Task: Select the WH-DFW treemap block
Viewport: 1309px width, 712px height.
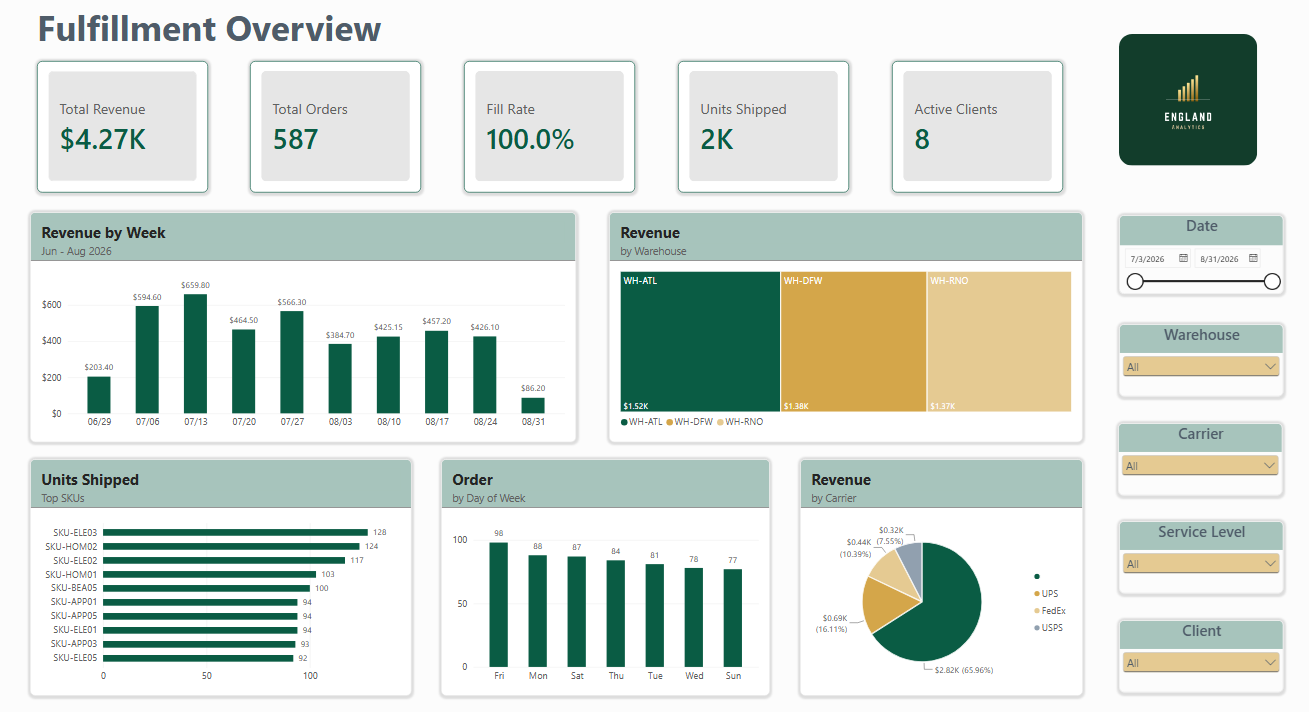Action: 853,341
